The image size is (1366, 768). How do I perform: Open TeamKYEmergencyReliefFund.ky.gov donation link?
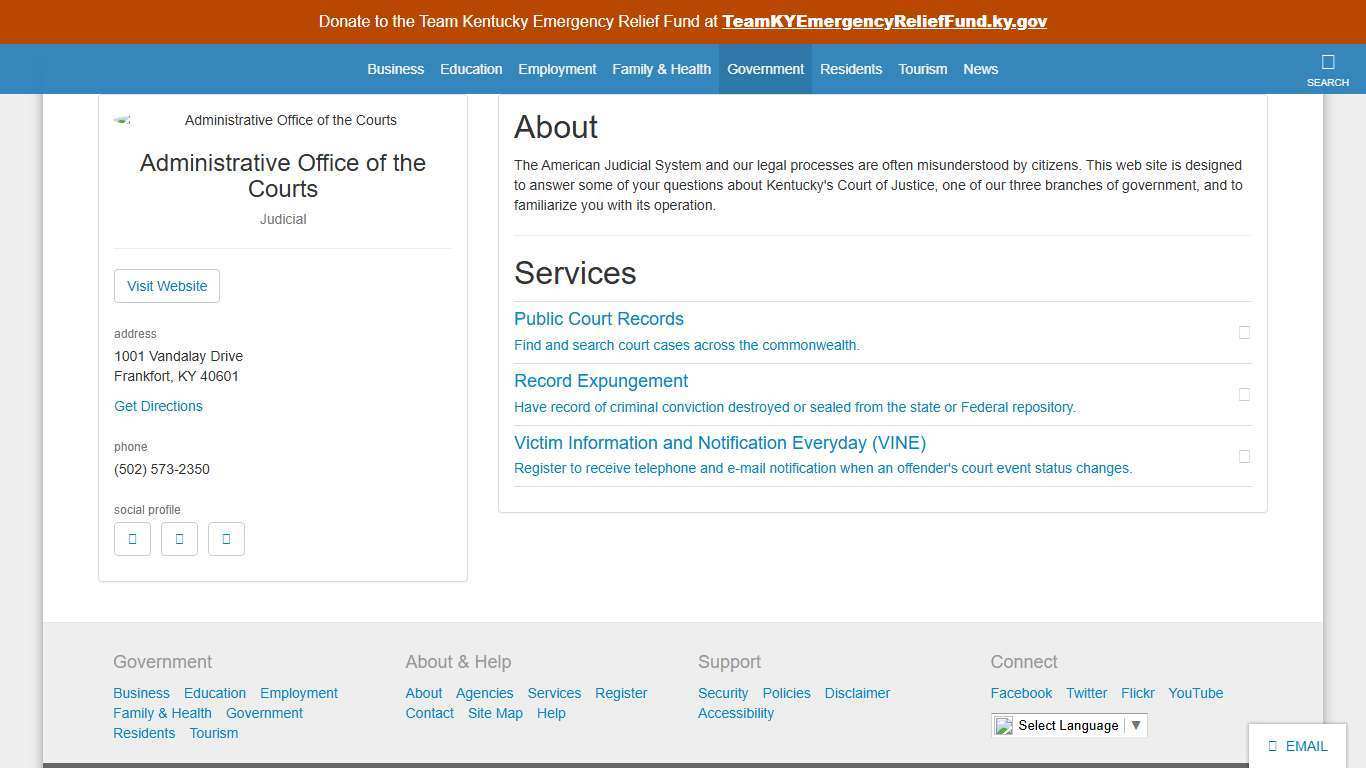(x=884, y=21)
